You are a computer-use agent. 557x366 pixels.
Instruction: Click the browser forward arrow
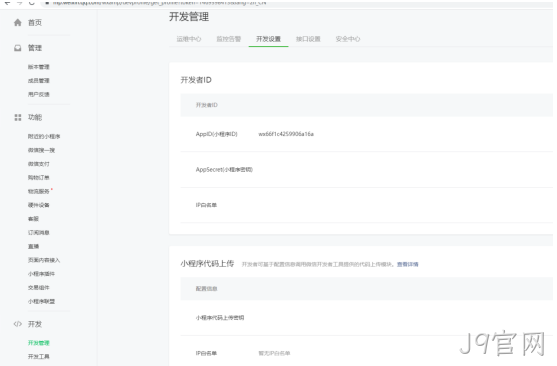(x=20, y=2)
